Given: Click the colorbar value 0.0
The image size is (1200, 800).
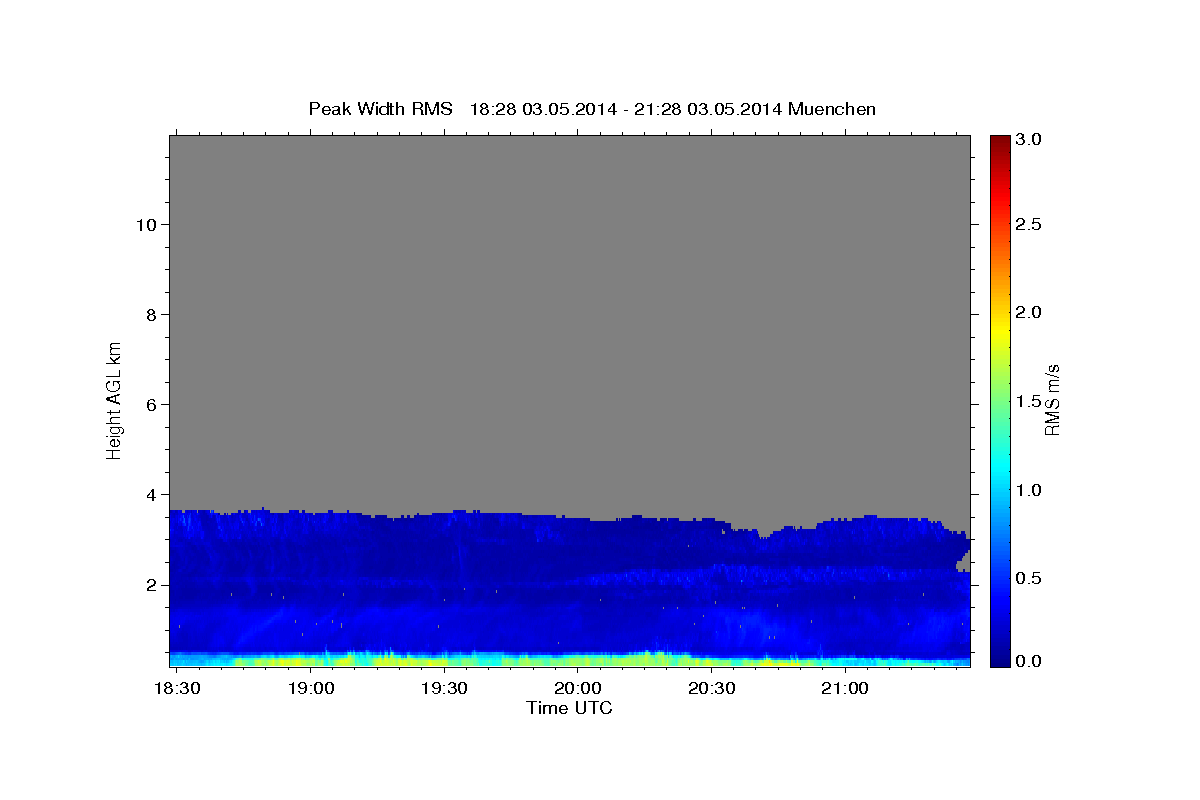Looking at the screenshot, I should point(1031,661).
